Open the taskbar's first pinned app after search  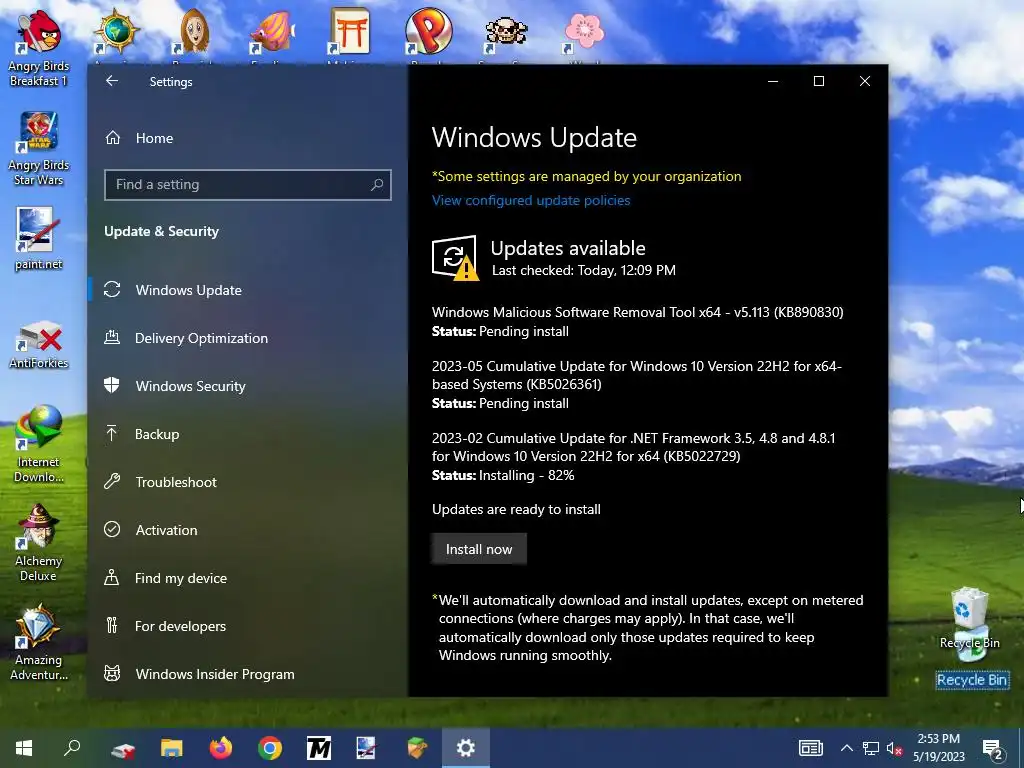123,749
